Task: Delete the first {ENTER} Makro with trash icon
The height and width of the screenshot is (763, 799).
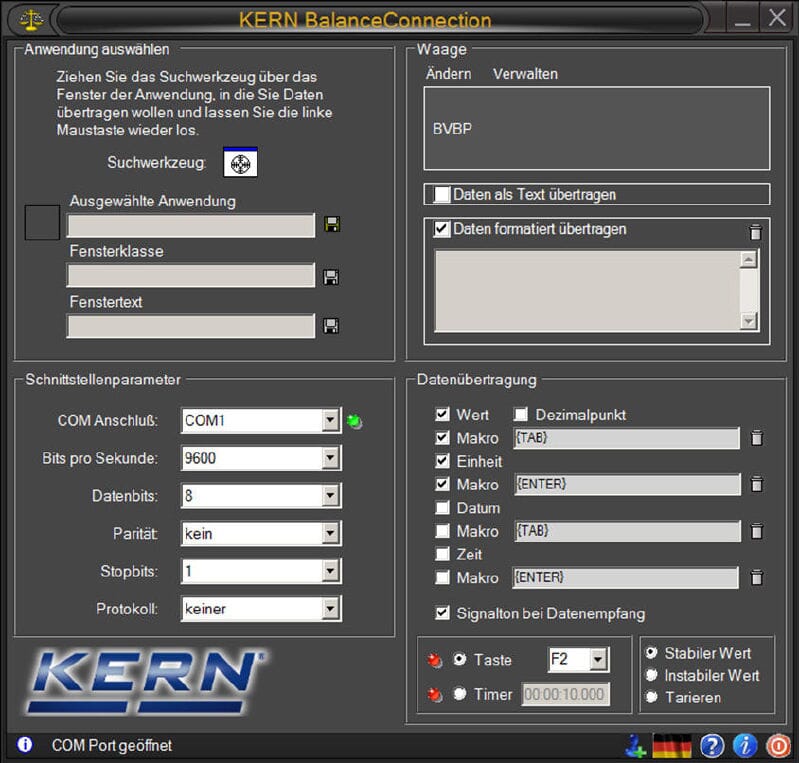Action: (x=757, y=484)
